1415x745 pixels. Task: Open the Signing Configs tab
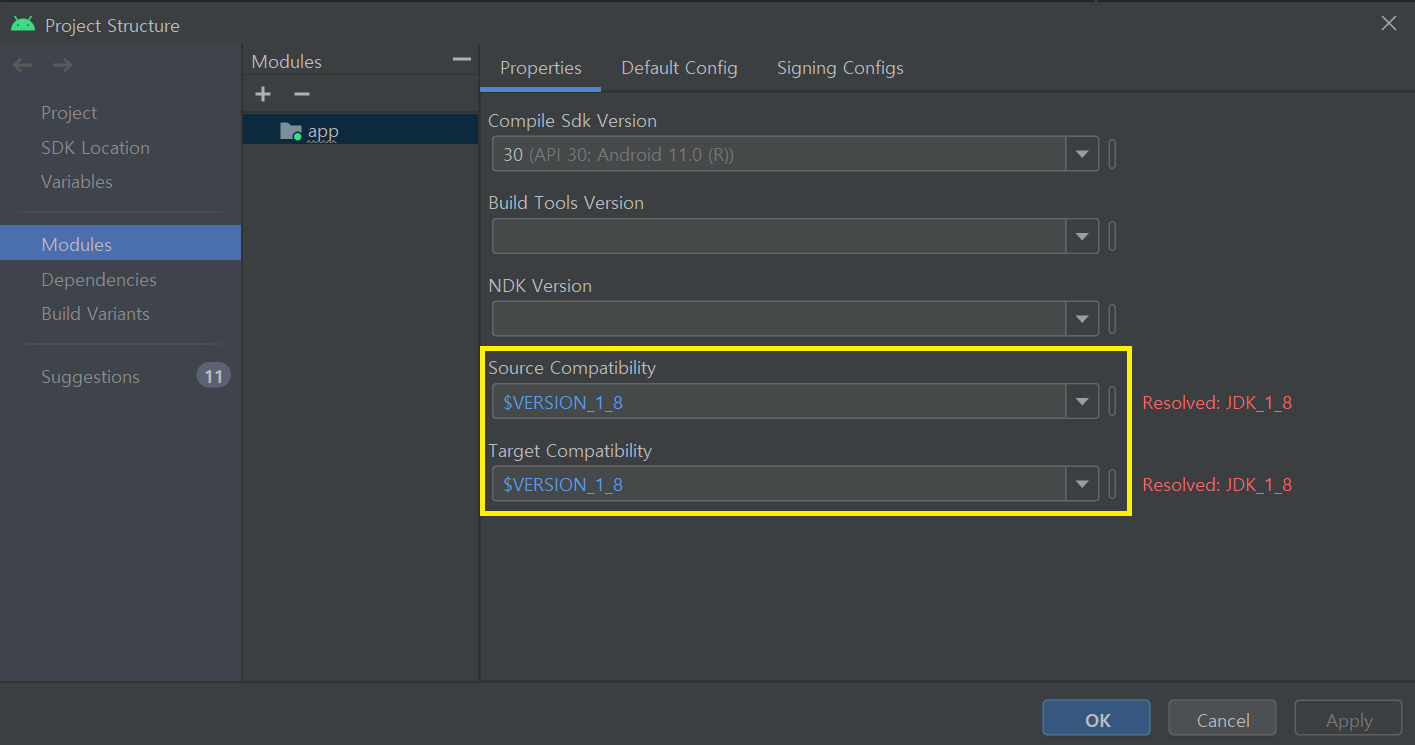840,68
